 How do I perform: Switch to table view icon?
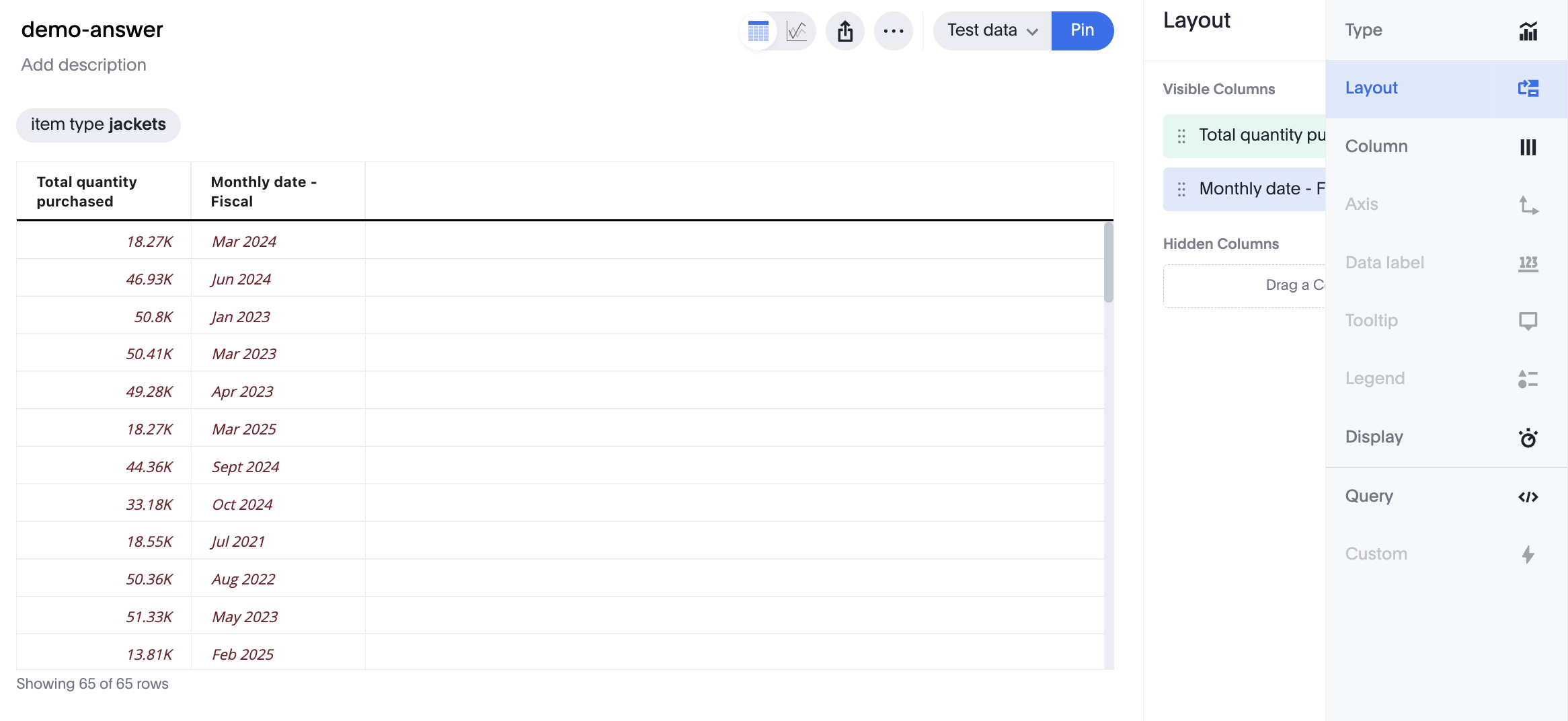[x=758, y=31]
